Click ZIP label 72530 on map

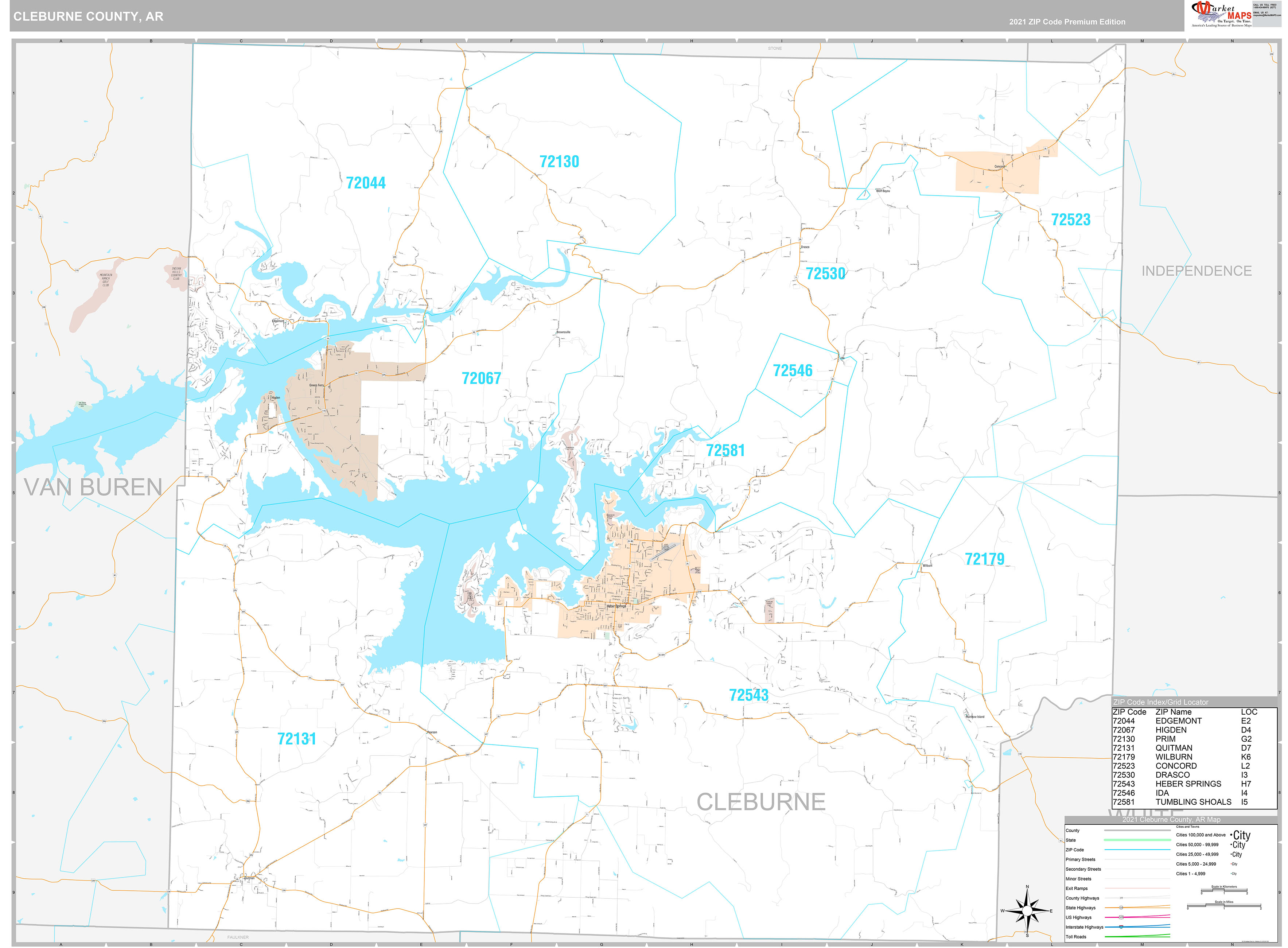pos(826,274)
